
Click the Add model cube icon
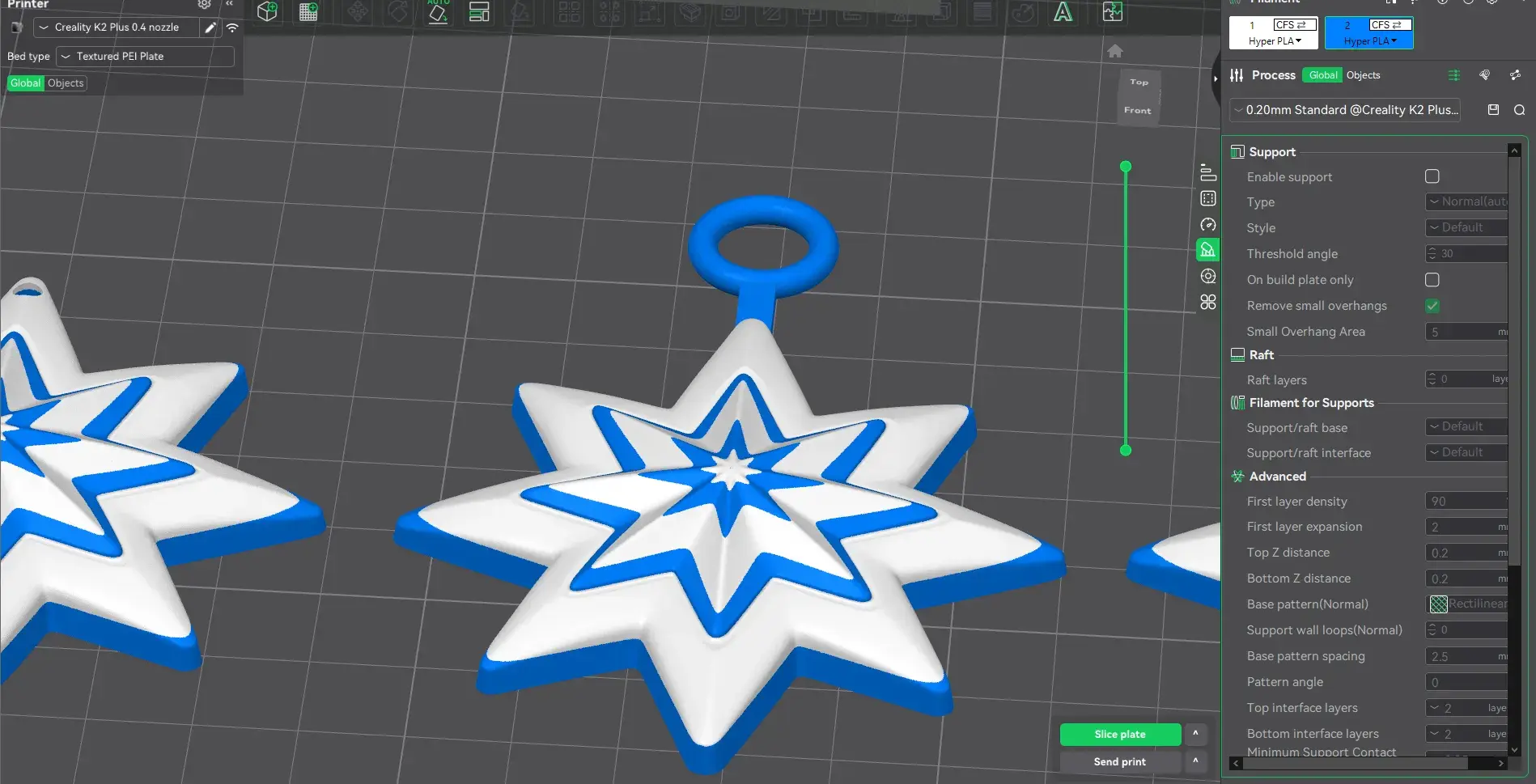[x=267, y=11]
